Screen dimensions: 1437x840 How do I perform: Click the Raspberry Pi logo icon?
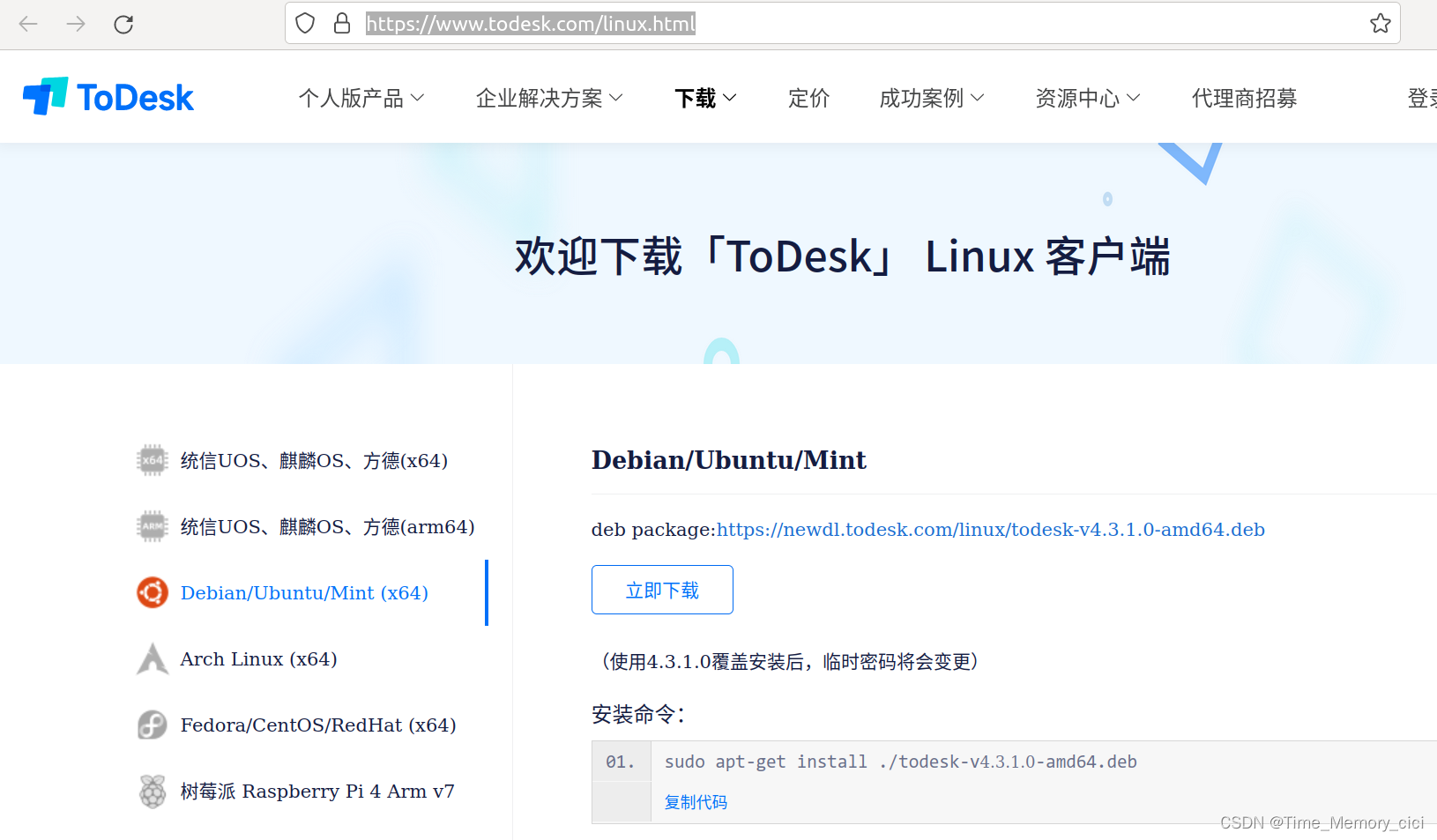153,791
